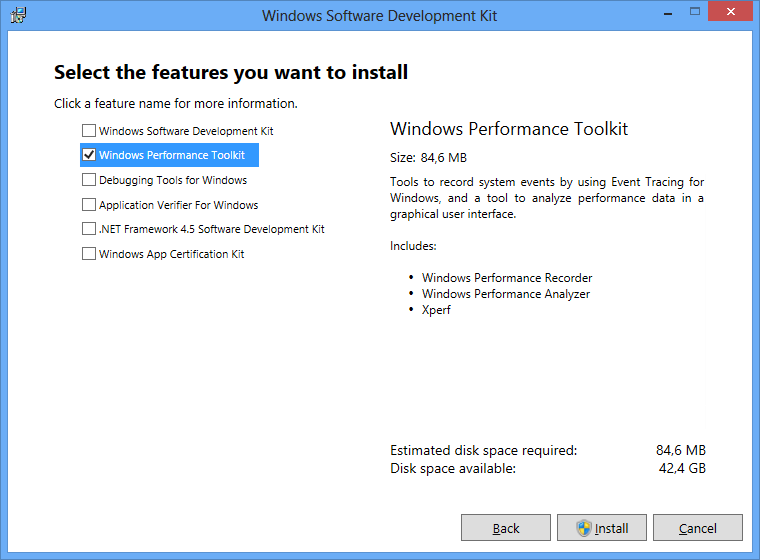Uncheck the Windows Performance Toolkit checkbox
This screenshot has width=760, height=560.
(x=89, y=155)
